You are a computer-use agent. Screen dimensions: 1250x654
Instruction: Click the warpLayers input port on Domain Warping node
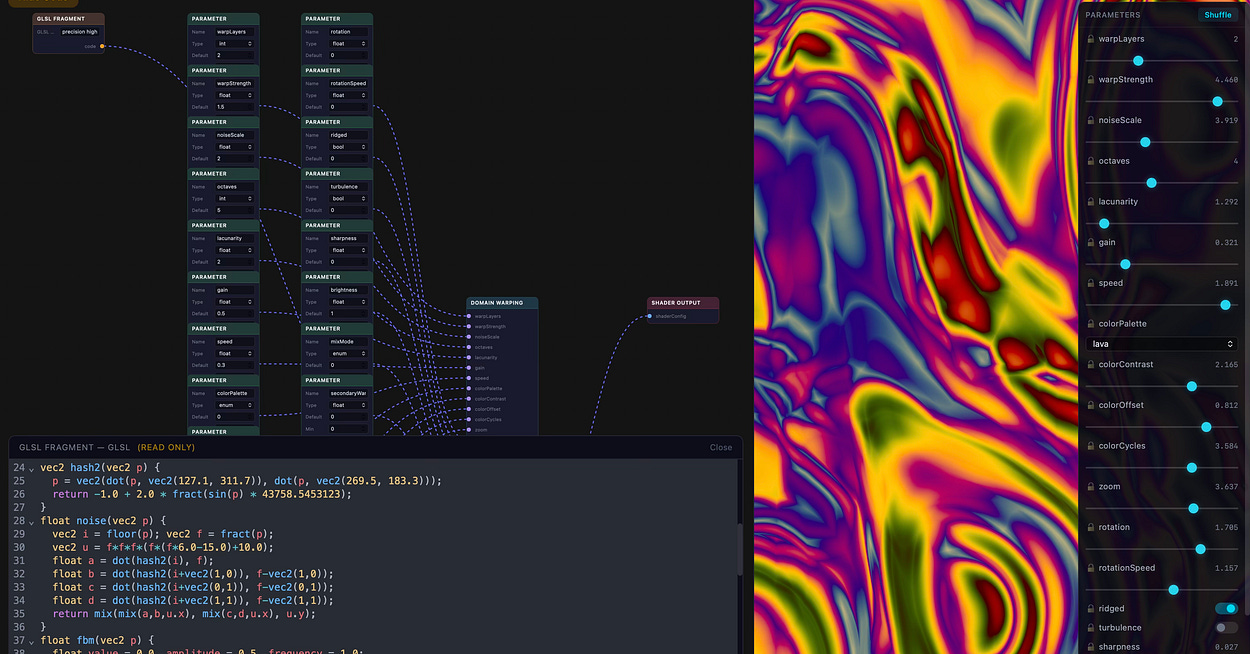469,316
